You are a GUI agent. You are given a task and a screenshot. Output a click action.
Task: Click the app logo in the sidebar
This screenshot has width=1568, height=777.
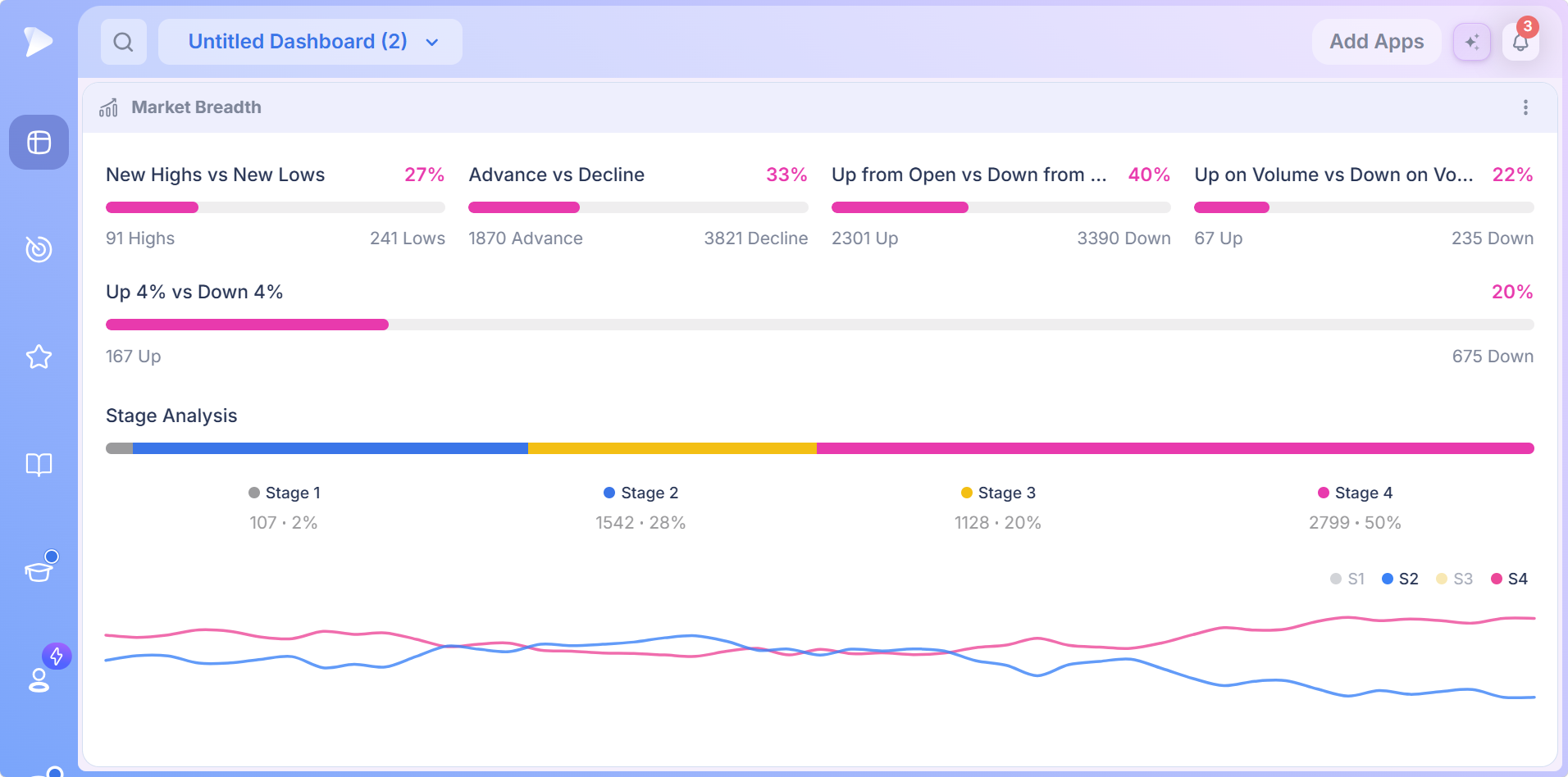coord(38,41)
